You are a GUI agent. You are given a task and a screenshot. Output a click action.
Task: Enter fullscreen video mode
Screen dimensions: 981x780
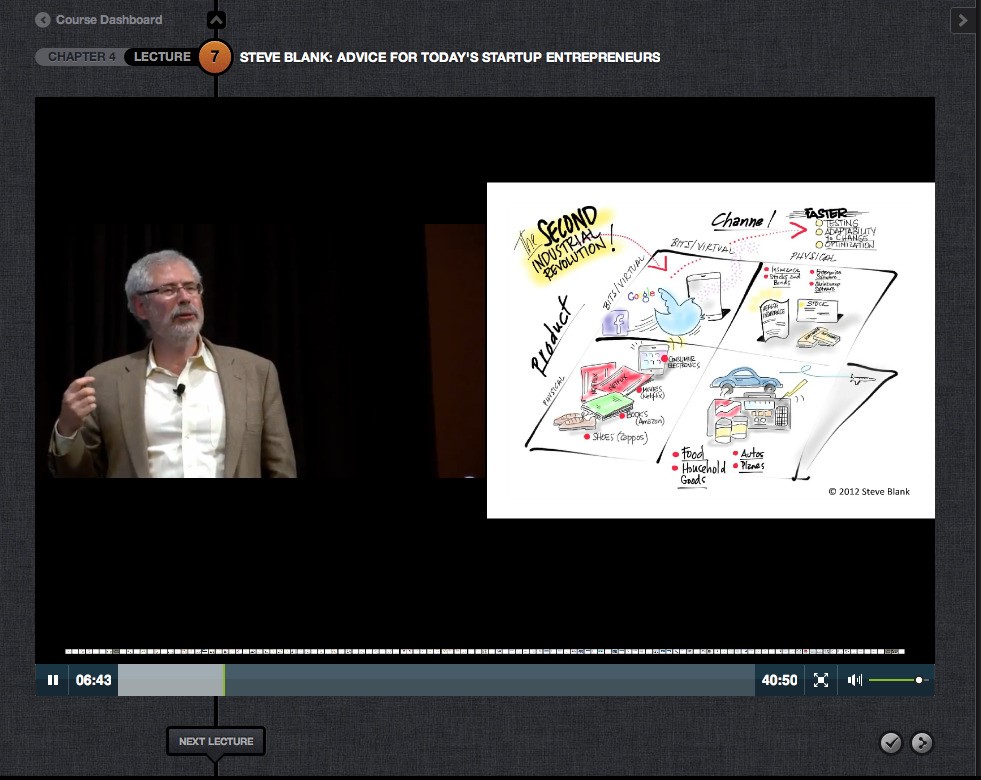pos(821,680)
